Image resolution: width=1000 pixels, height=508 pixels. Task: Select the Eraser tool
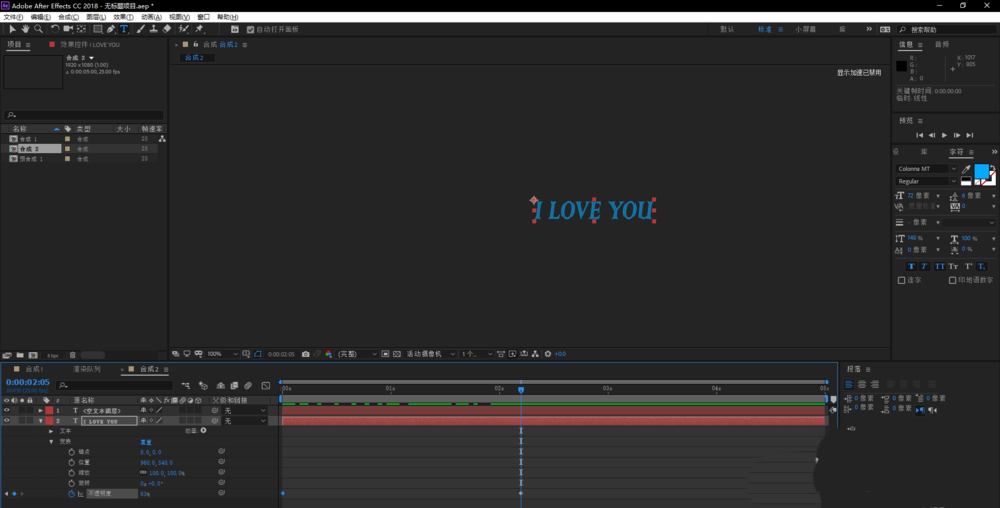[x=167, y=29]
